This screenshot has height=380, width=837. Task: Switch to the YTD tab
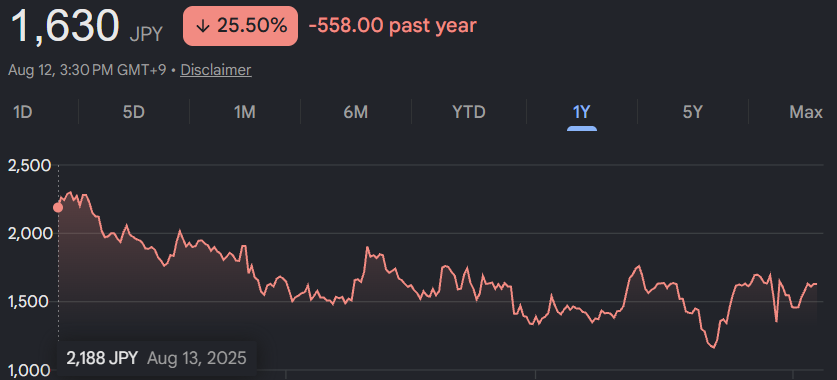pyautogui.click(x=469, y=113)
